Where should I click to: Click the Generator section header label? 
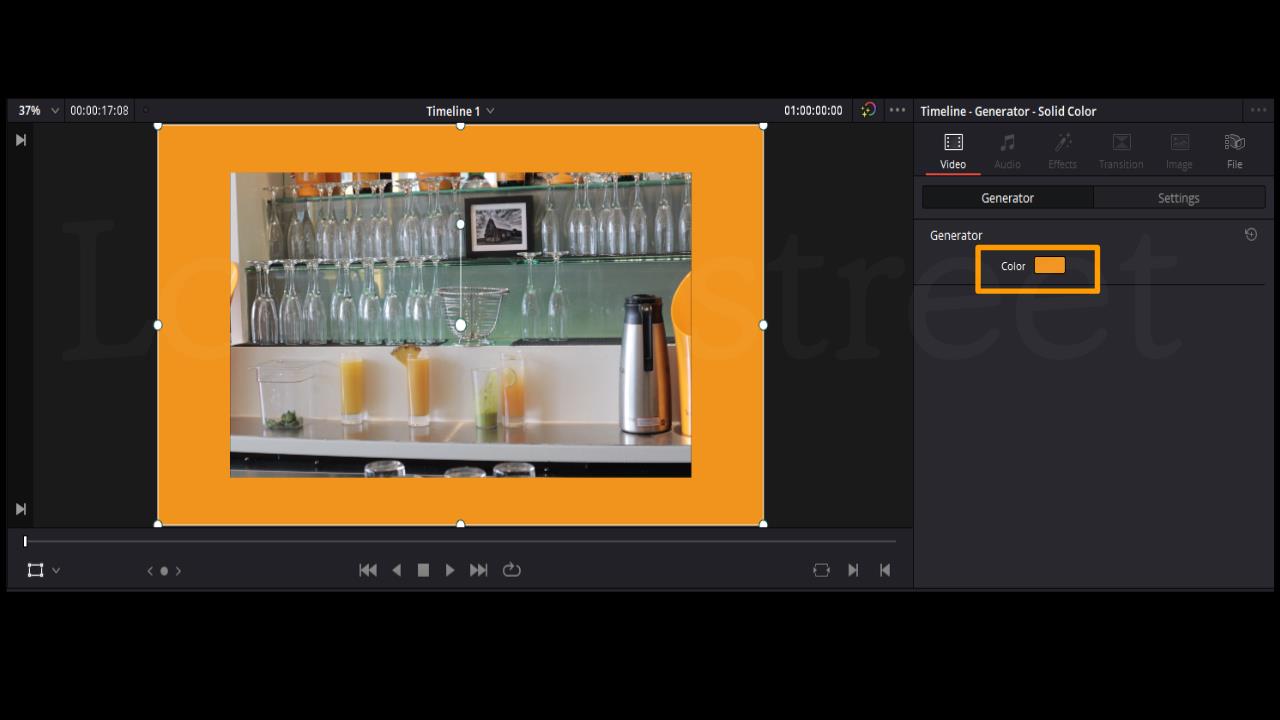point(956,235)
